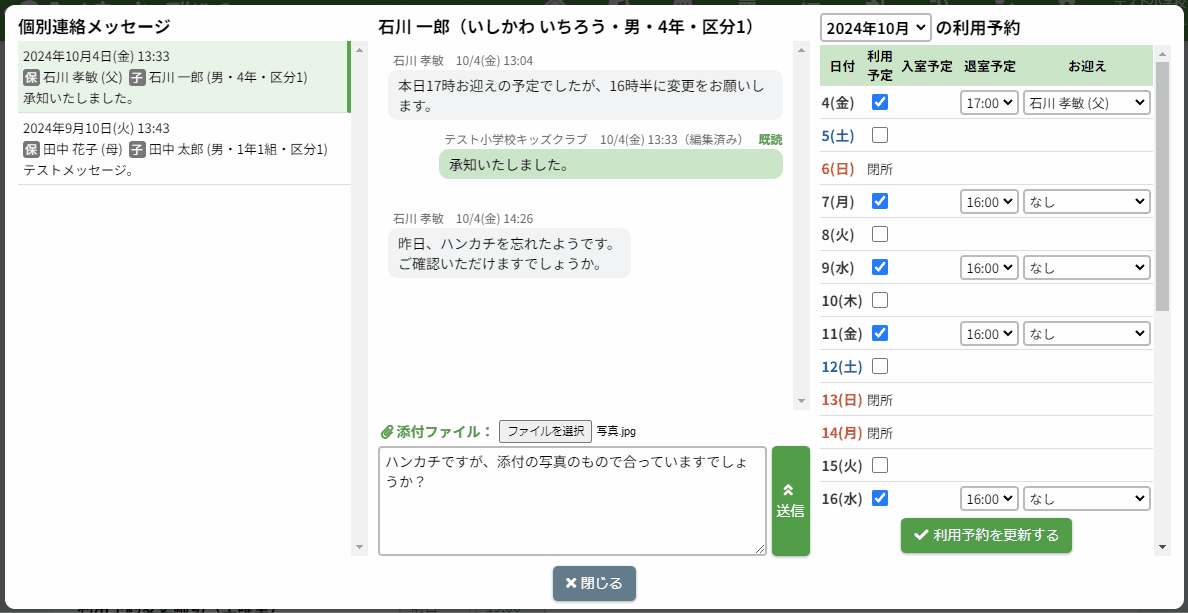
Task: Toggle the reservation checkbox for 10(木)
Action: pyautogui.click(x=880, y=300)
